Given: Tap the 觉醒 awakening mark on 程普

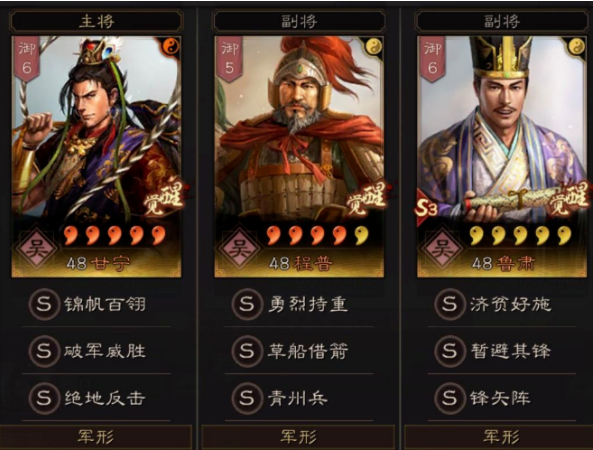Looking at the screenshot, I should point(366,199).
